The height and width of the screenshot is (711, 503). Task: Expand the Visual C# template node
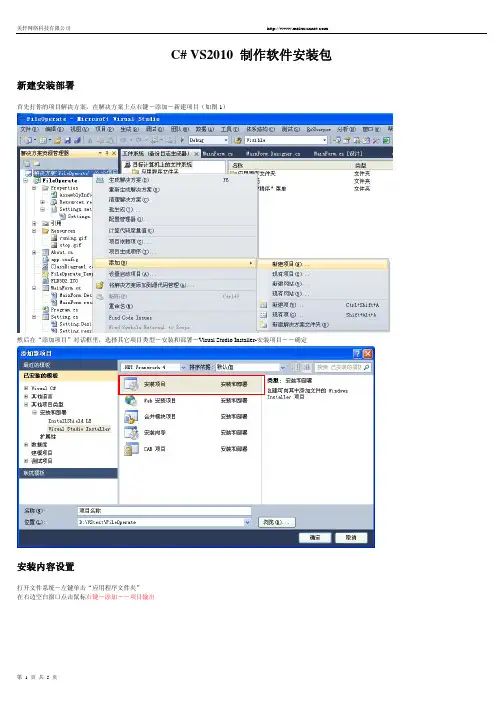pos(26,388)
